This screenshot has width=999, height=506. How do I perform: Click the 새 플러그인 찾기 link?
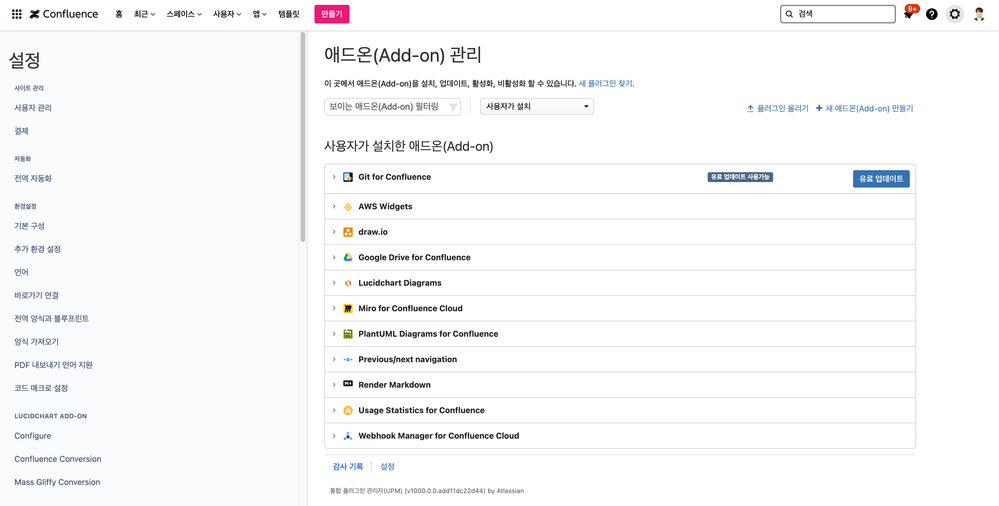click(606, 83)
